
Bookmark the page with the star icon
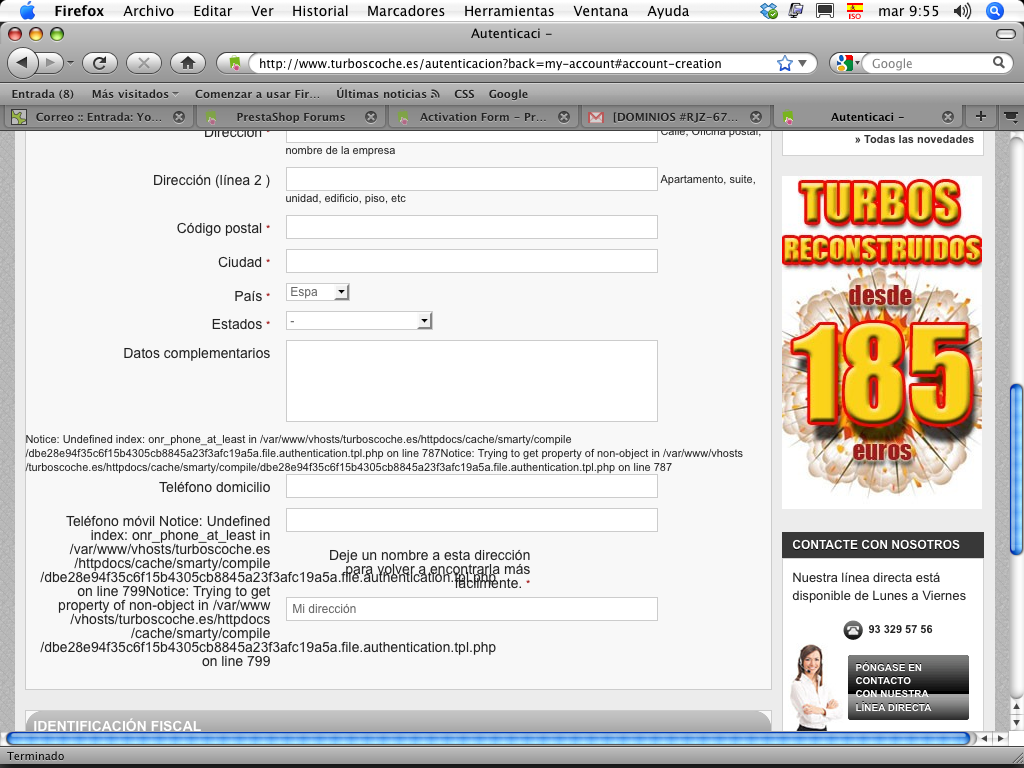[x=784, y=63]
